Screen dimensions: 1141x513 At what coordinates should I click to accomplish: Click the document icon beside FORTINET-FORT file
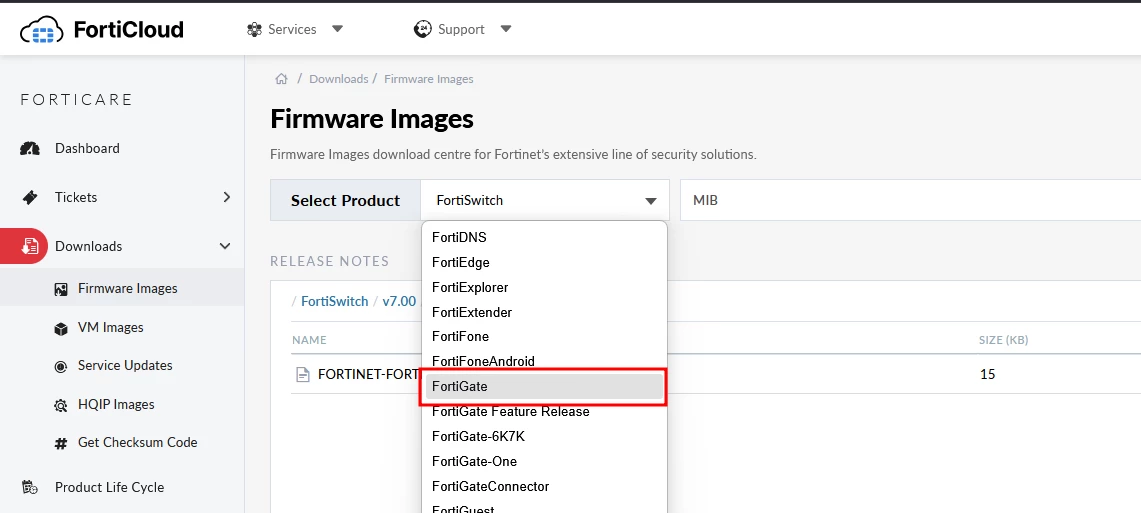point(302,375)
